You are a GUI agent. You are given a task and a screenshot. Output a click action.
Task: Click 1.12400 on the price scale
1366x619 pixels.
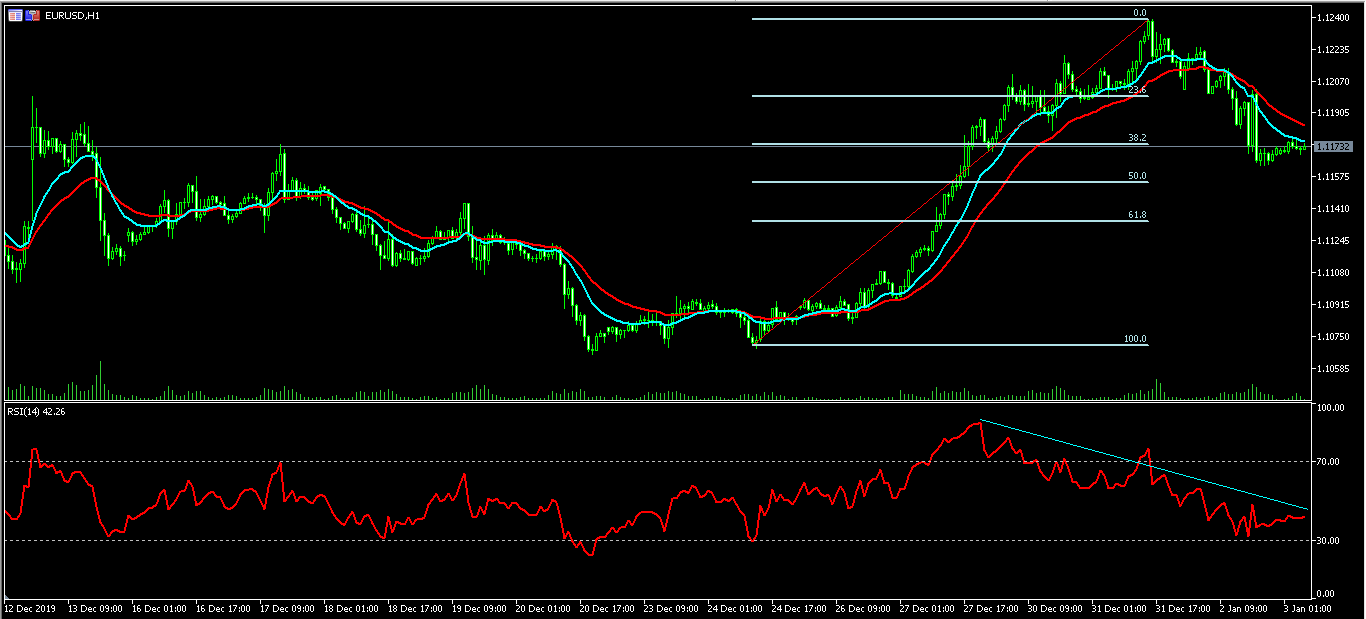tap(1333, 17)
